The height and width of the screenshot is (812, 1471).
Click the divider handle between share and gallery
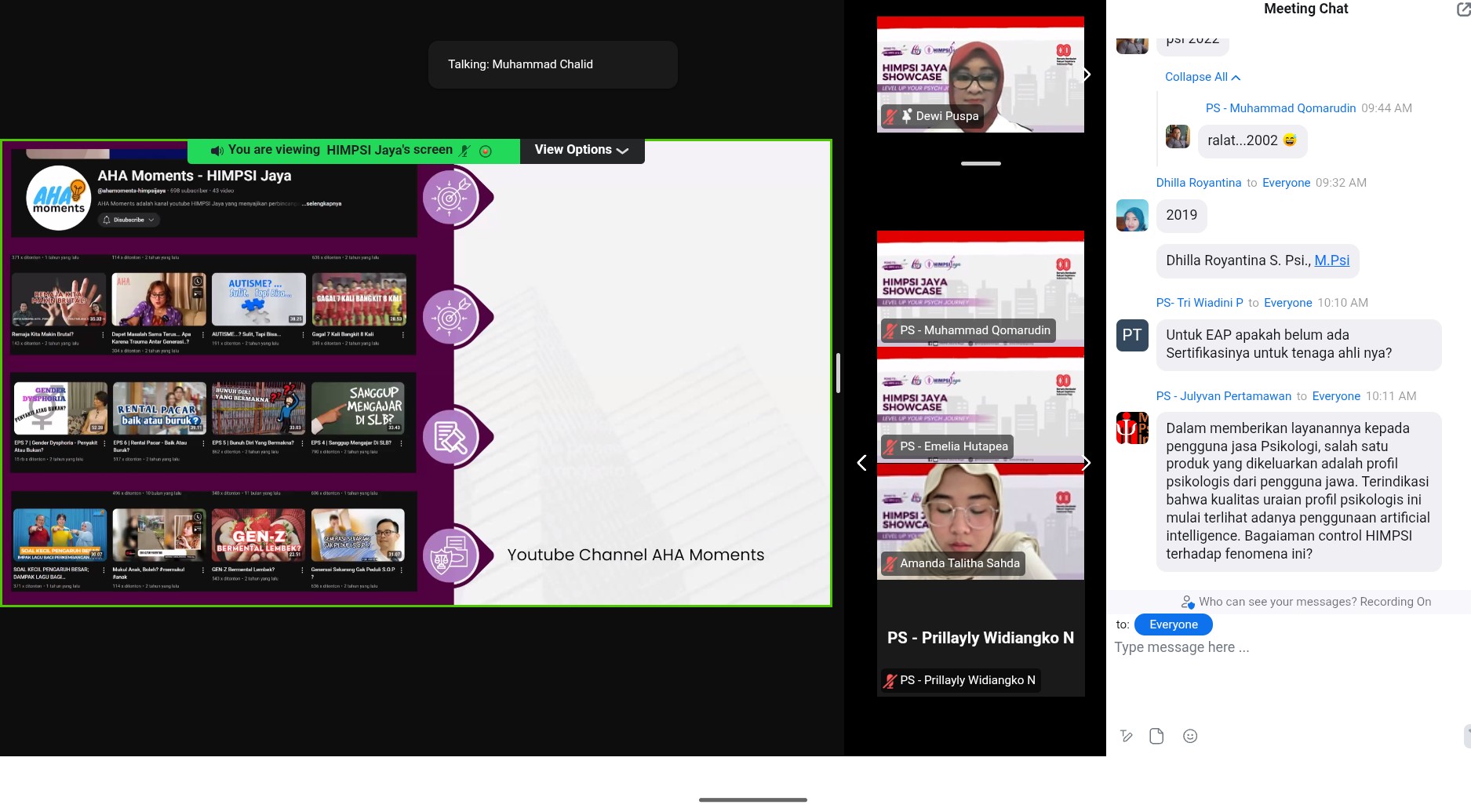coord(839,373)
